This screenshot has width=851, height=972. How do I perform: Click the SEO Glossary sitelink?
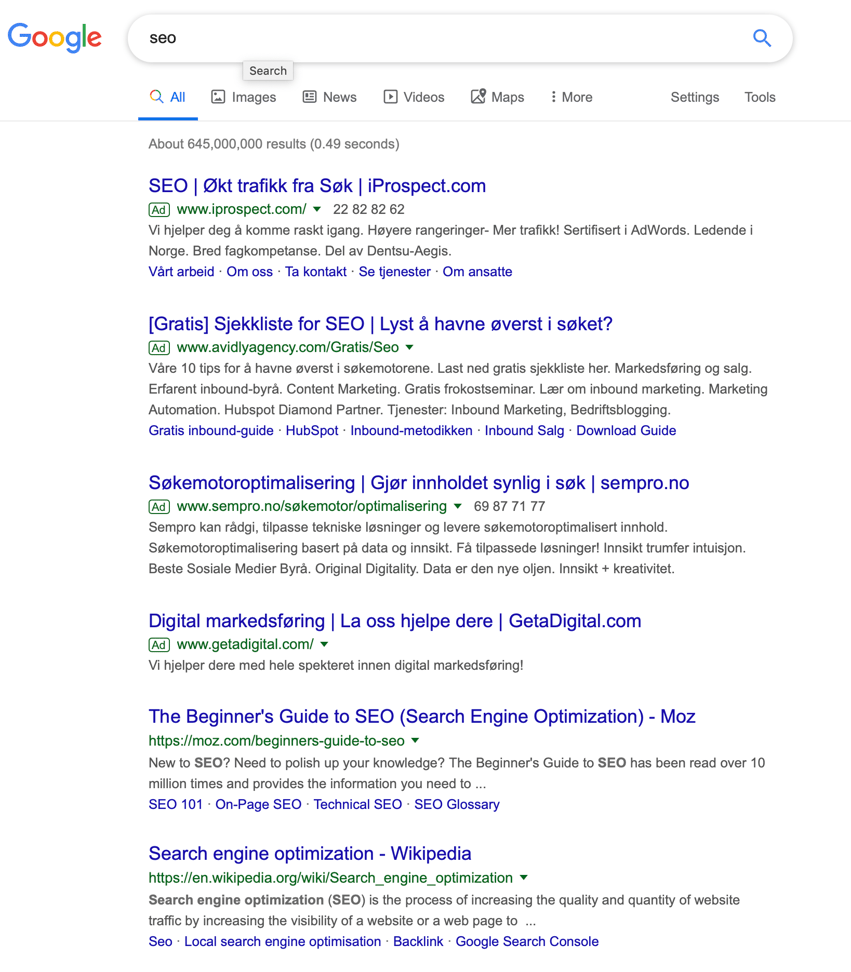[457, 805]
